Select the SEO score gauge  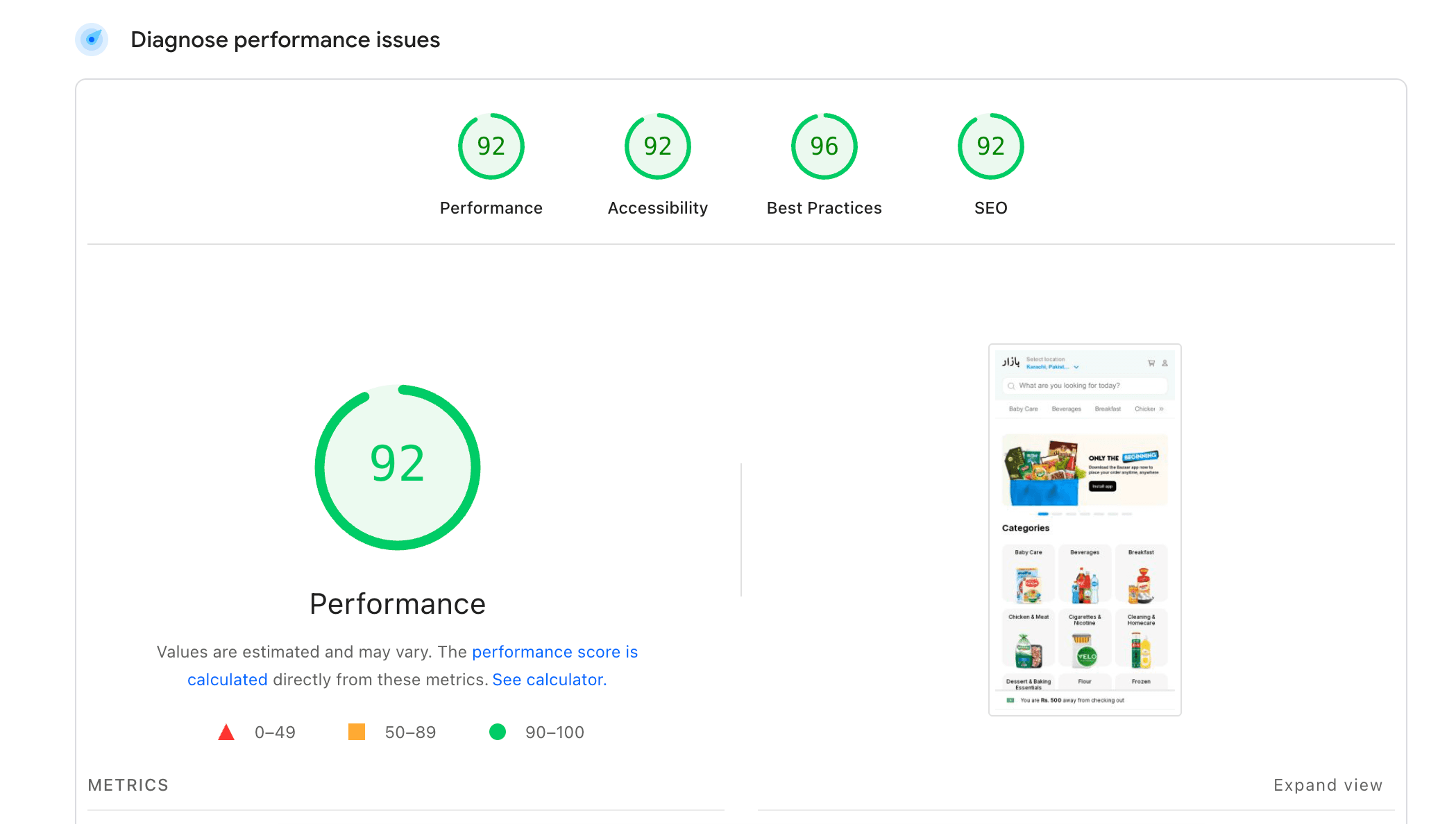click(991, 146)
